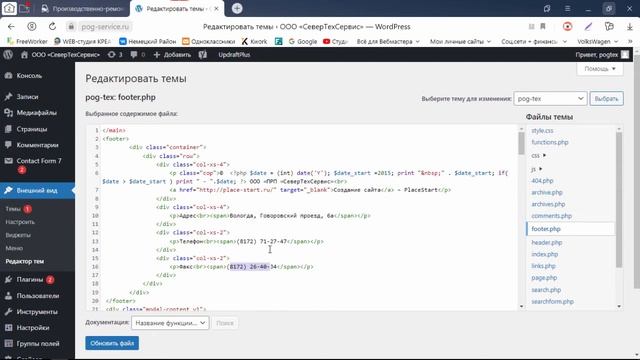This screenshot has width=640, height=360.
Task: Click the address bar pog-service.ru
Action: (105, 27)
